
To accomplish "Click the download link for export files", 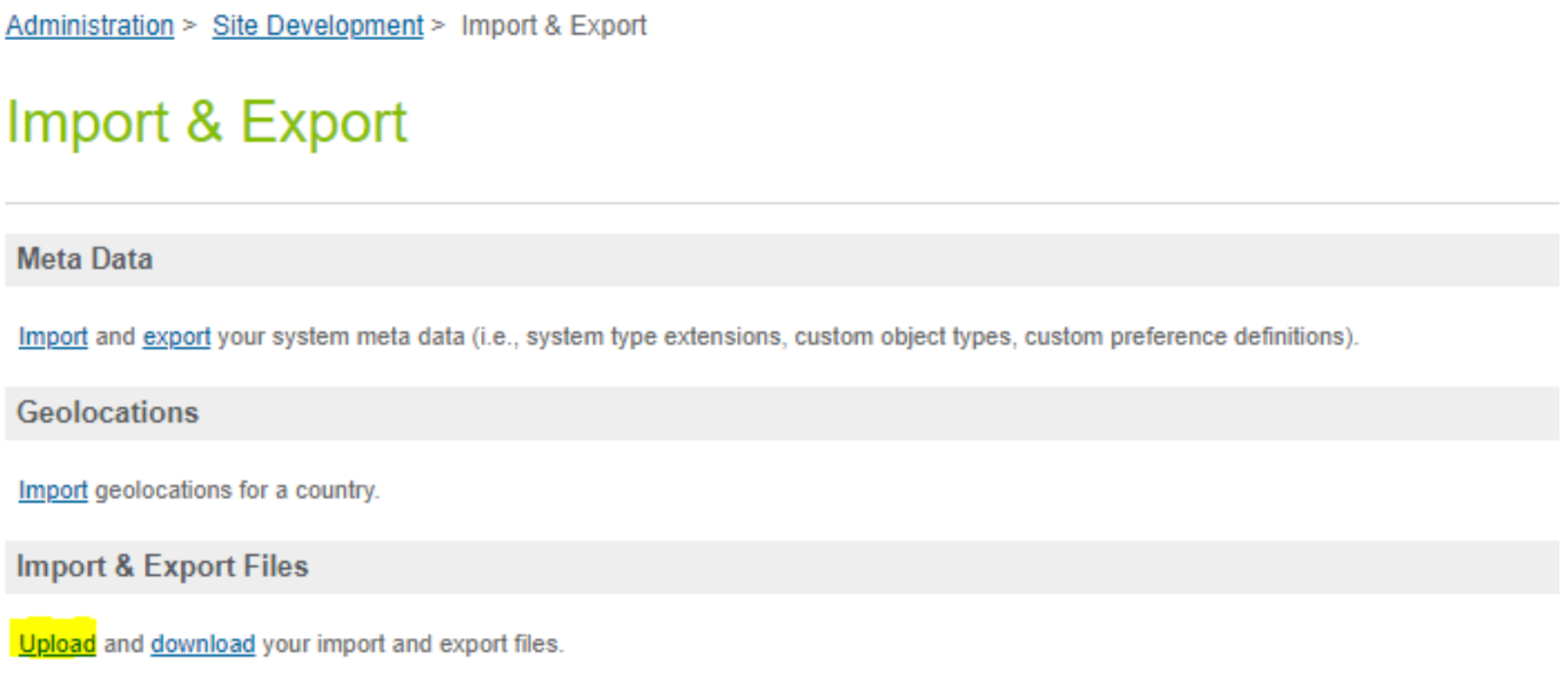I will point(202,644).
